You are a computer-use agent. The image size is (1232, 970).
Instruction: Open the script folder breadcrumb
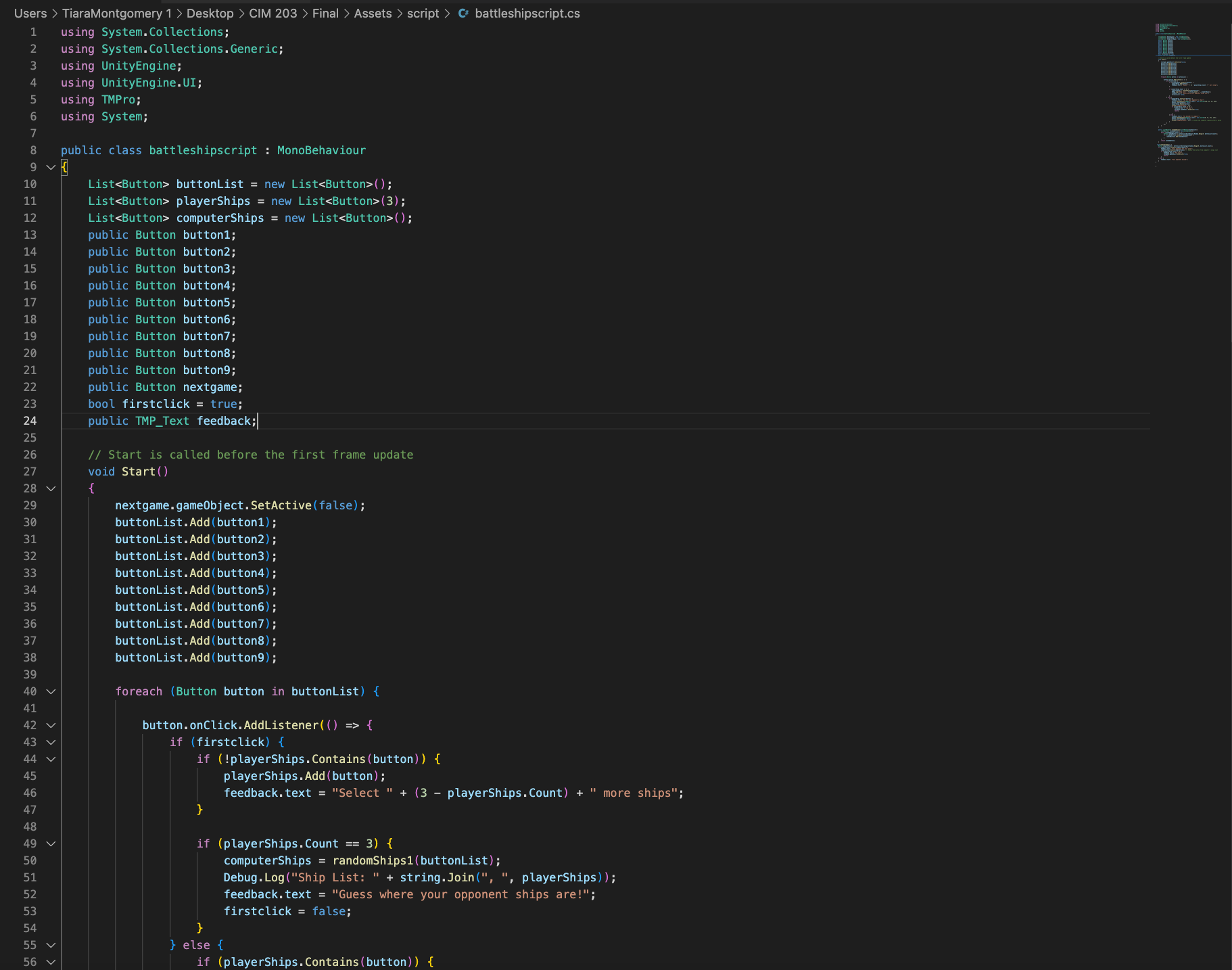(423, 14)
